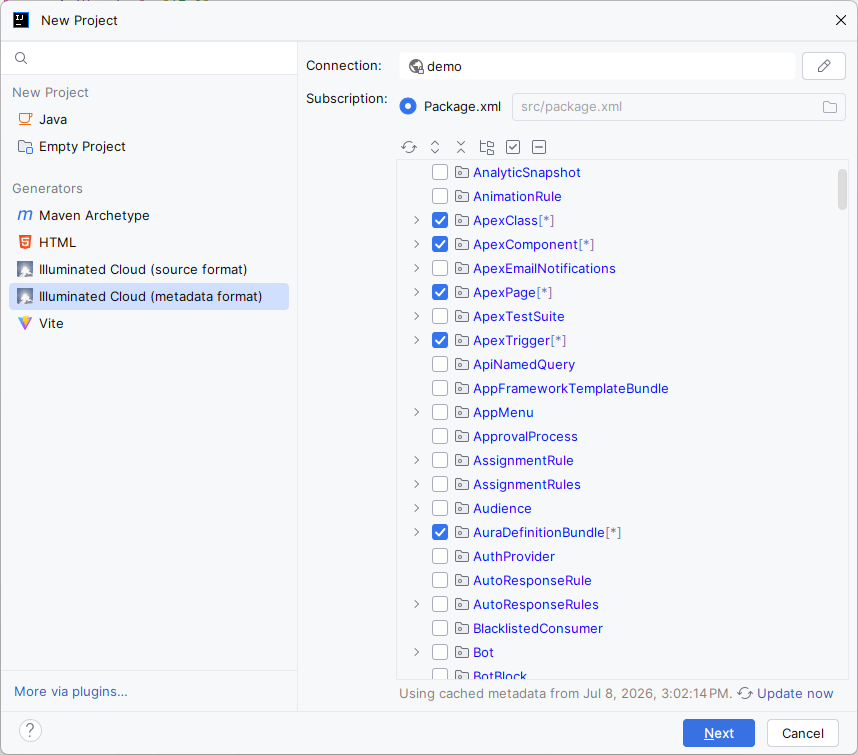Click the edit connection pencil icon
Viewport: 858px width, 755px height.
824,66
